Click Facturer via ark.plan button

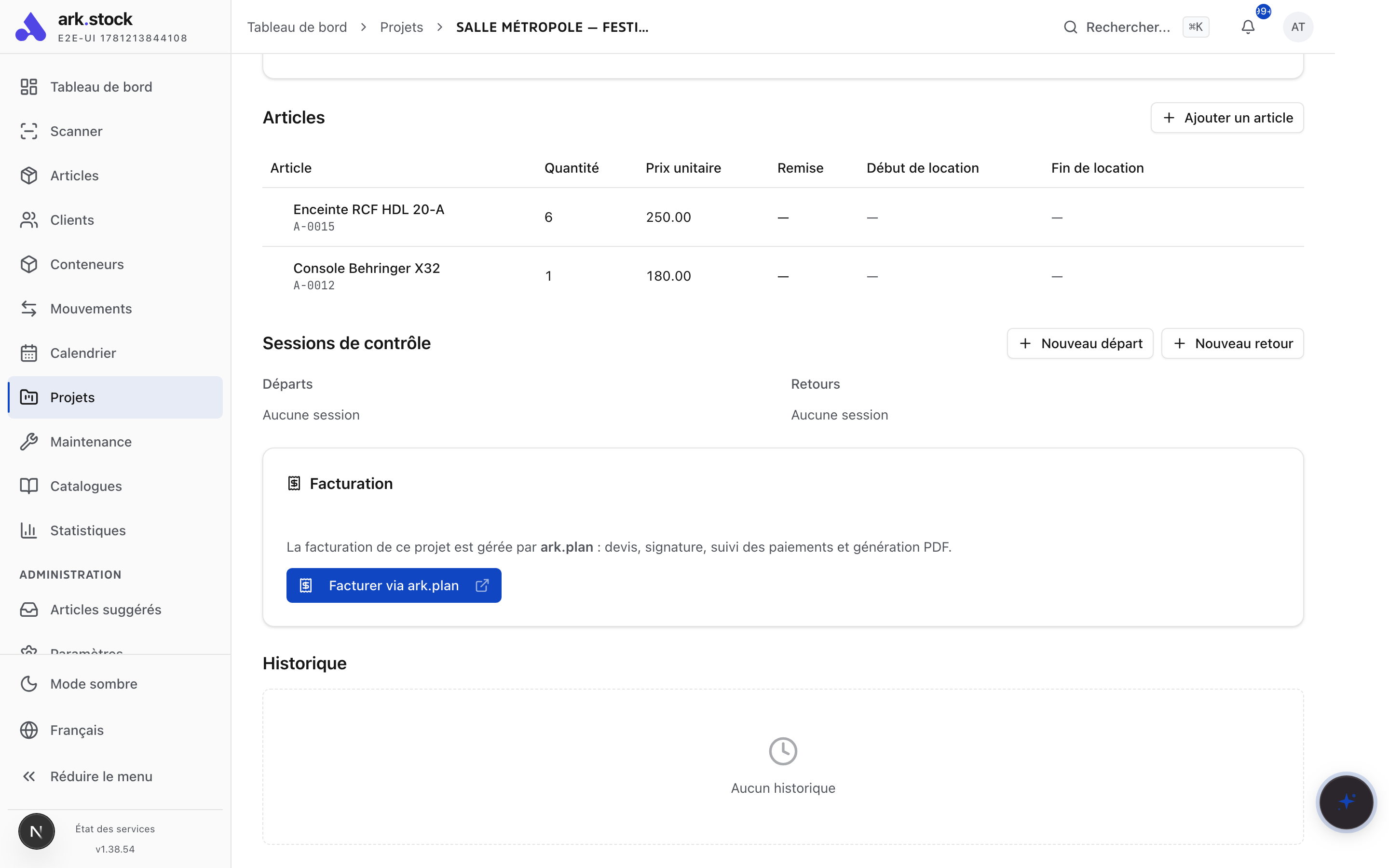point(394,585)
